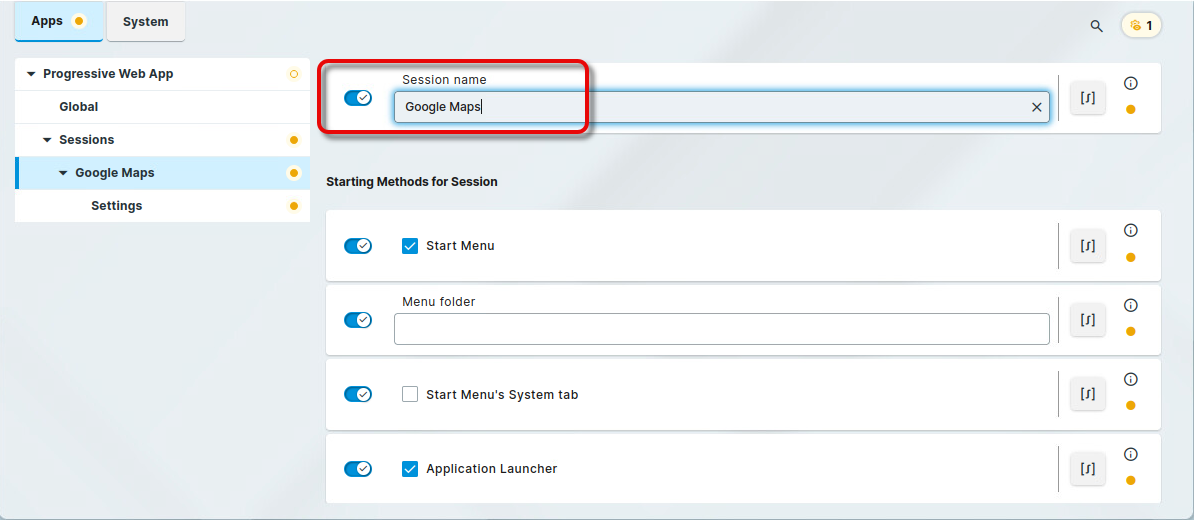Uncheck the Start Menu checkbox
The image size is (1194, 520).
410,246
